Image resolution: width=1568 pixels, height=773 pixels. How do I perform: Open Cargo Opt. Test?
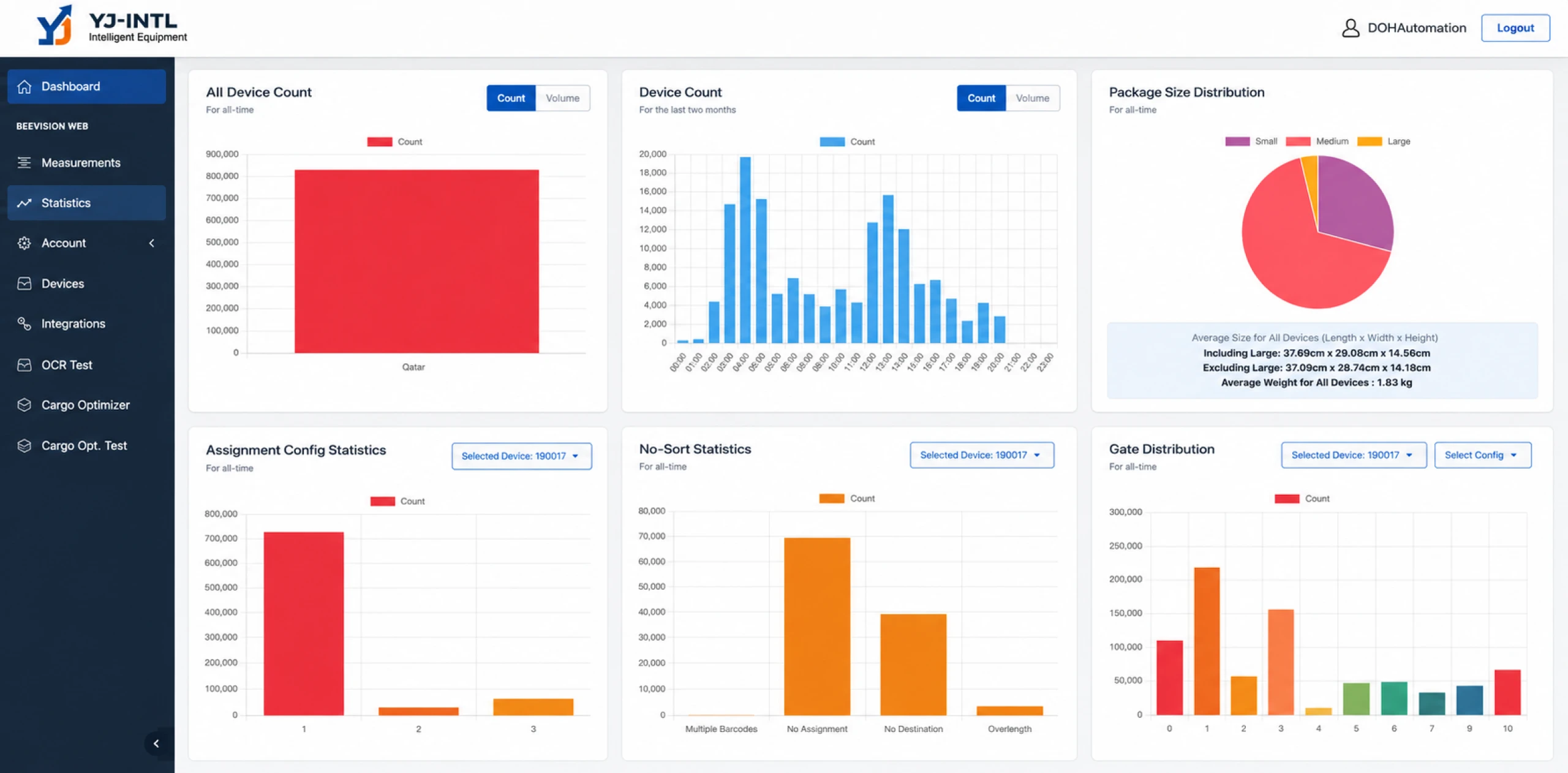pyautogui.click(x=86, y=445)
